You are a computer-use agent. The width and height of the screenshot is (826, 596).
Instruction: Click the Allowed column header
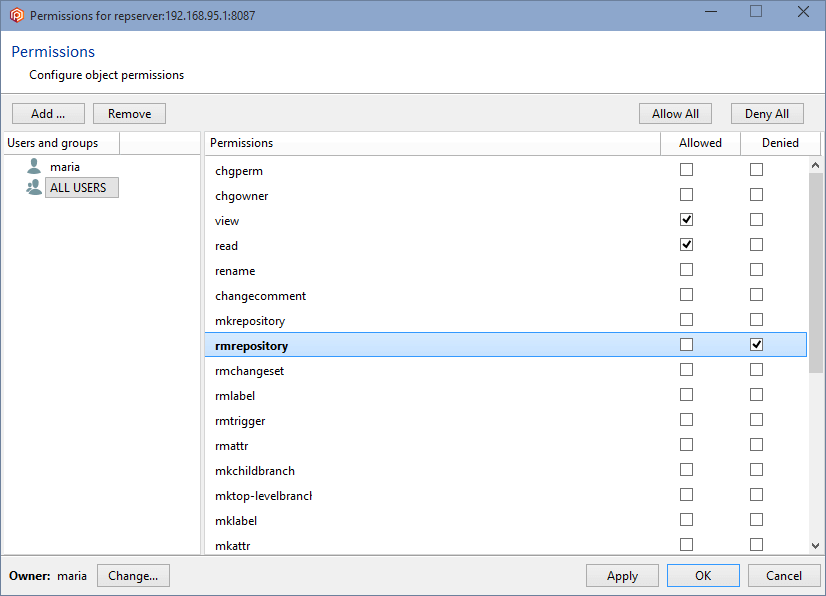701,143
